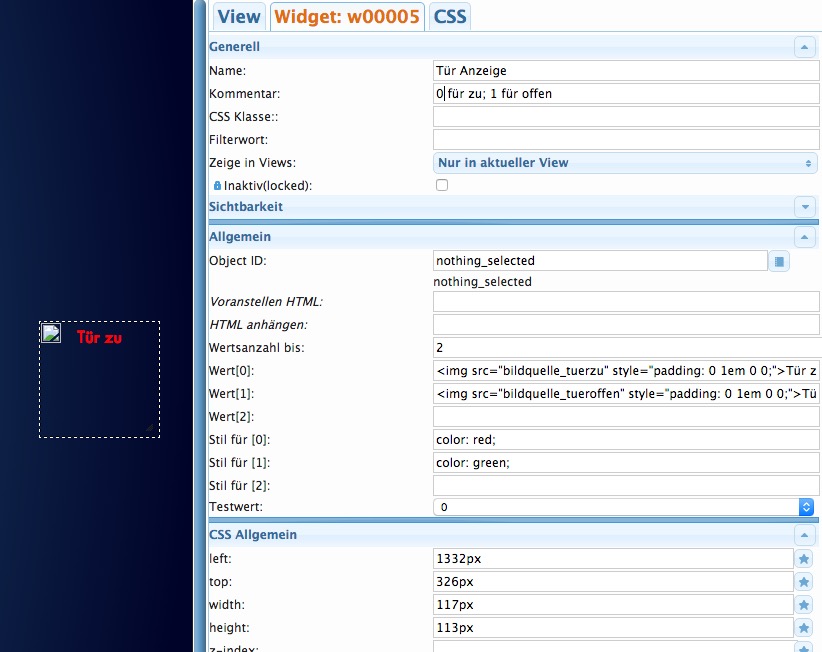Click the empty Wert[2] input field

point(626,417)
